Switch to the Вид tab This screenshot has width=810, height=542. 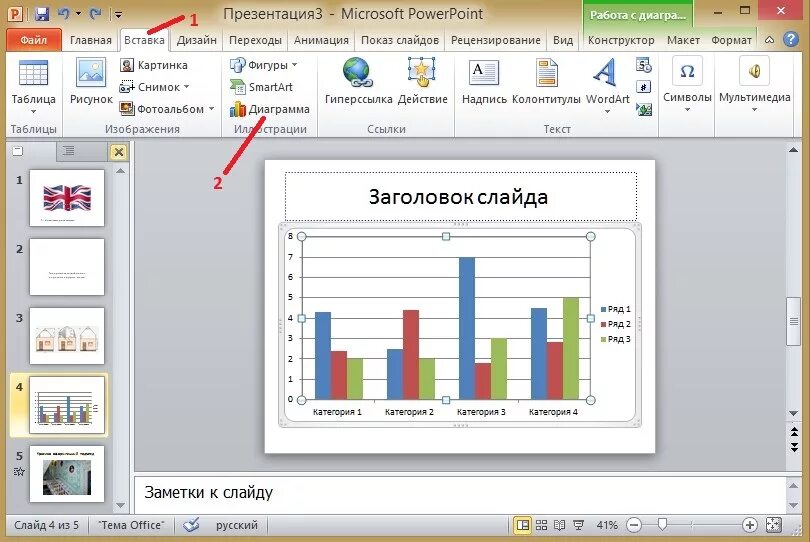563,40
